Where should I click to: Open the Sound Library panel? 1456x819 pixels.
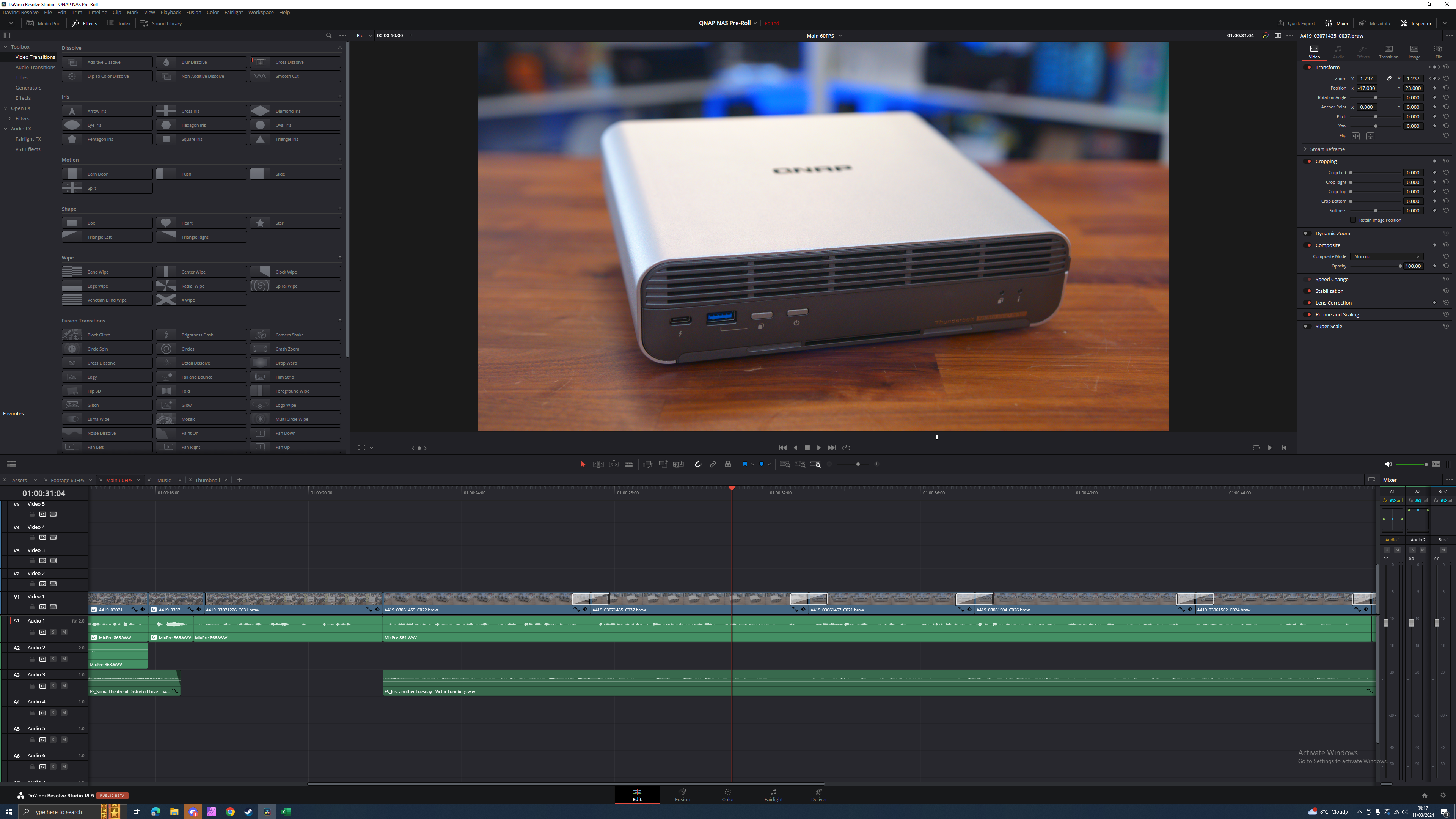coord(161,23)
